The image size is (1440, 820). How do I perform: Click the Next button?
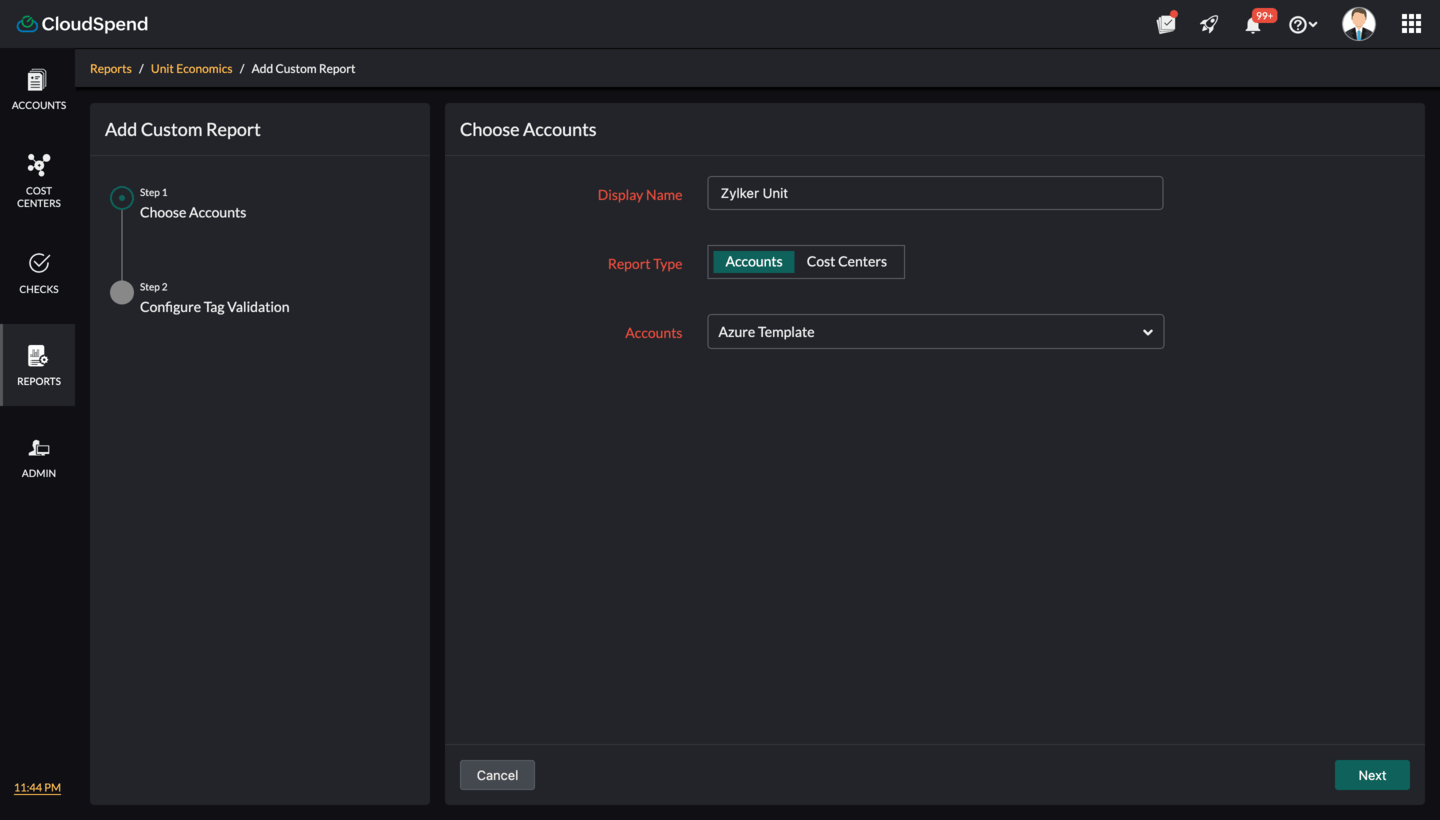coord(1371,775)
